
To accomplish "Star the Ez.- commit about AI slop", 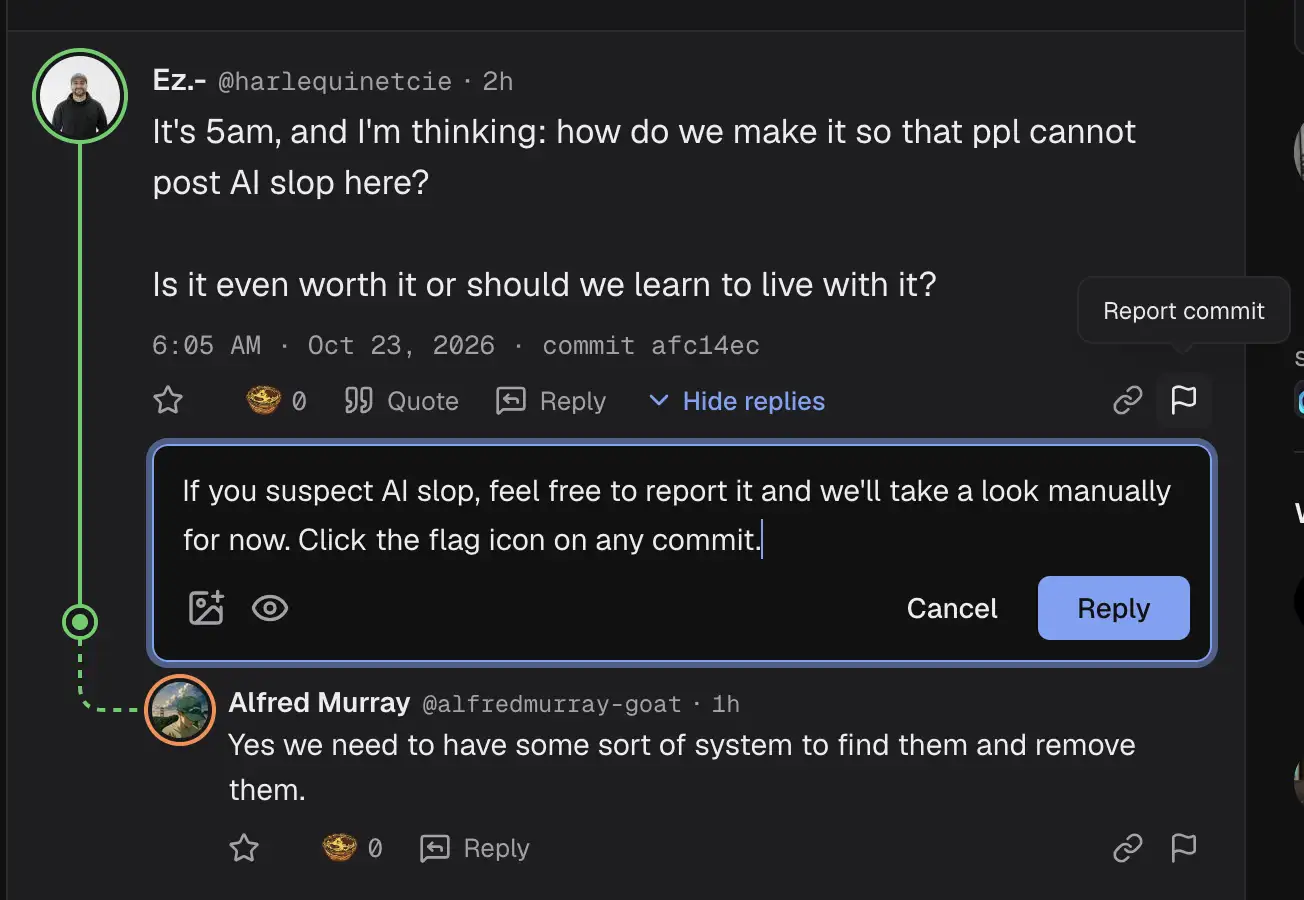I will (168, 401).
